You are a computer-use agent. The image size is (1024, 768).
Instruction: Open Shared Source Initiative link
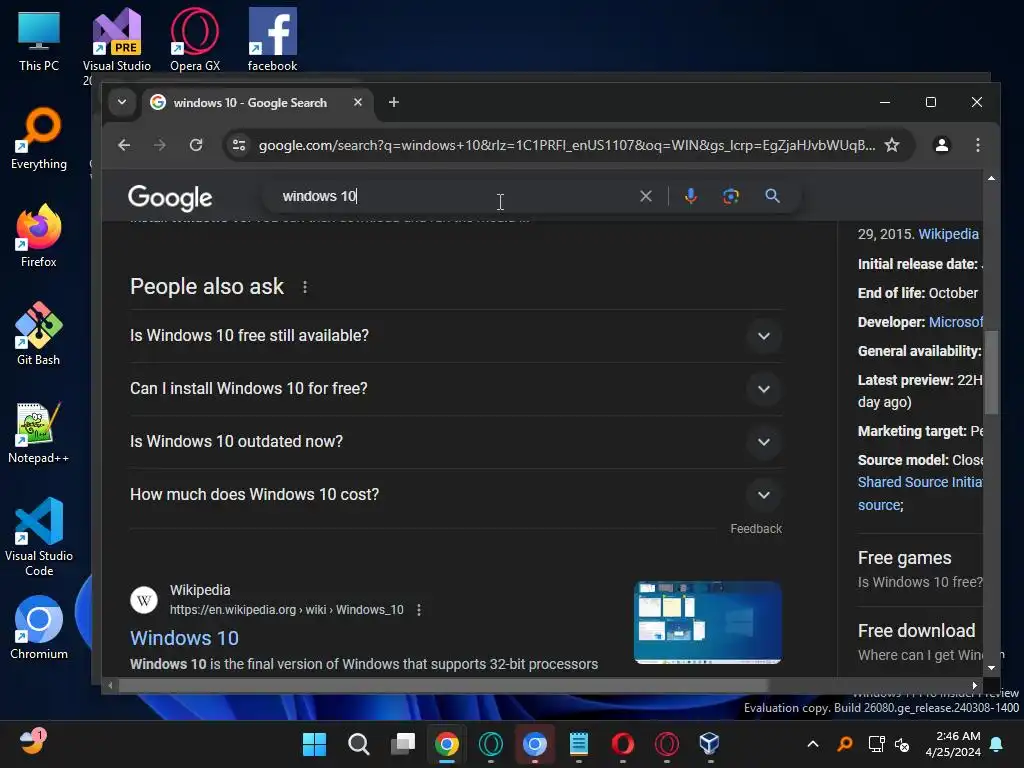(920, 482)
